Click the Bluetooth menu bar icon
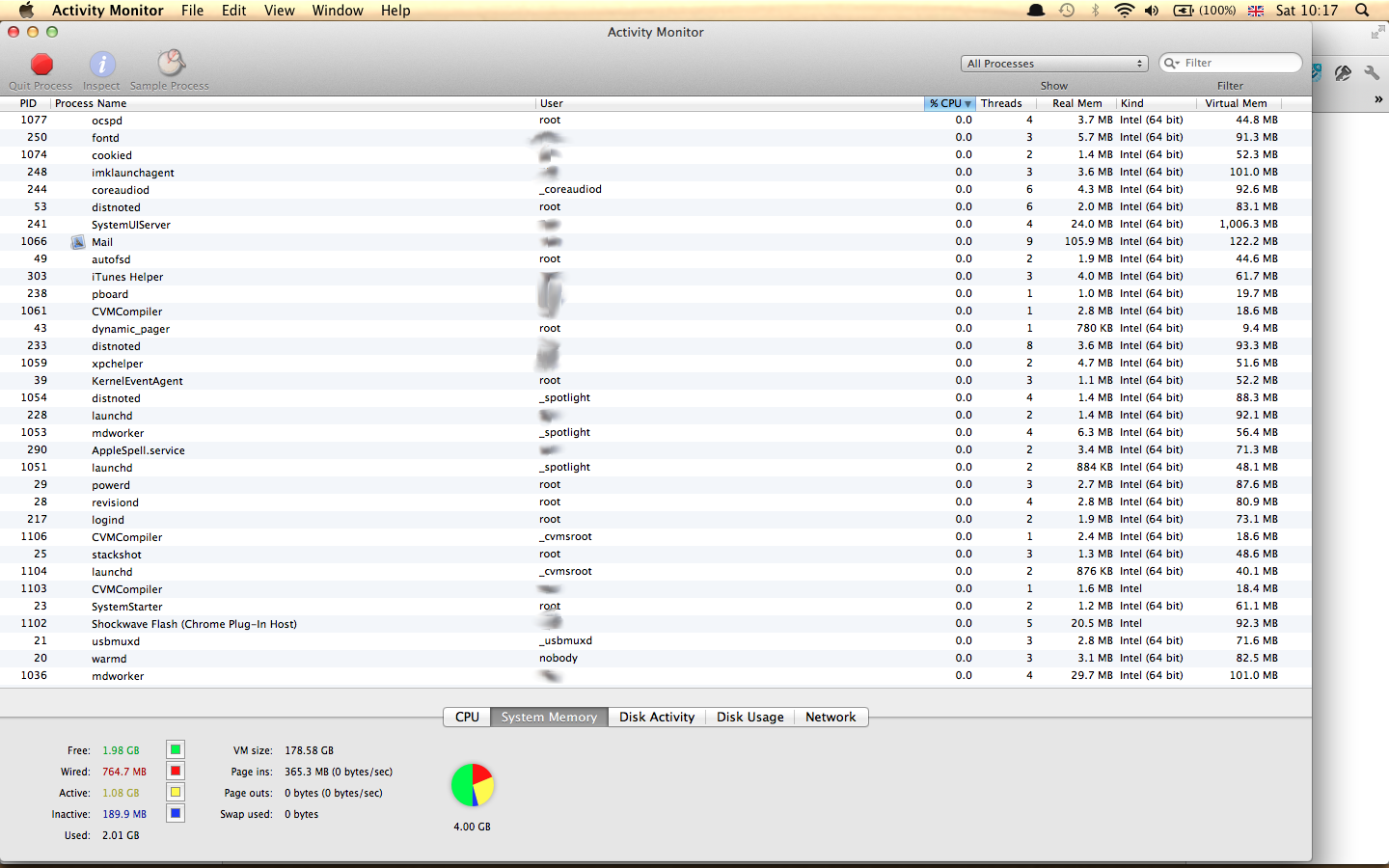The width and height of the screenshot is (1389, 868). click(x=1095, y=10)
